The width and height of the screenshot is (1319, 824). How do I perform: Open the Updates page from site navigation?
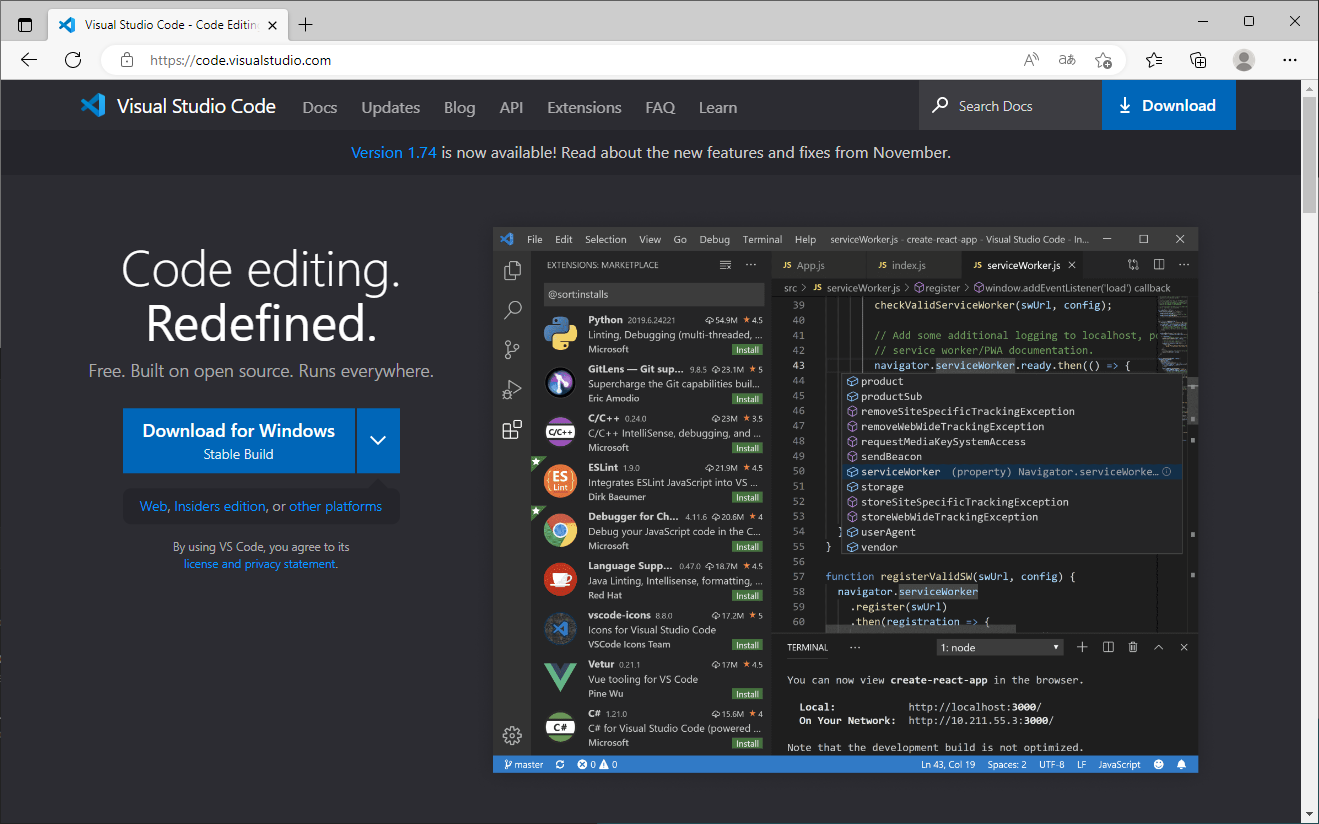point(391,107)
